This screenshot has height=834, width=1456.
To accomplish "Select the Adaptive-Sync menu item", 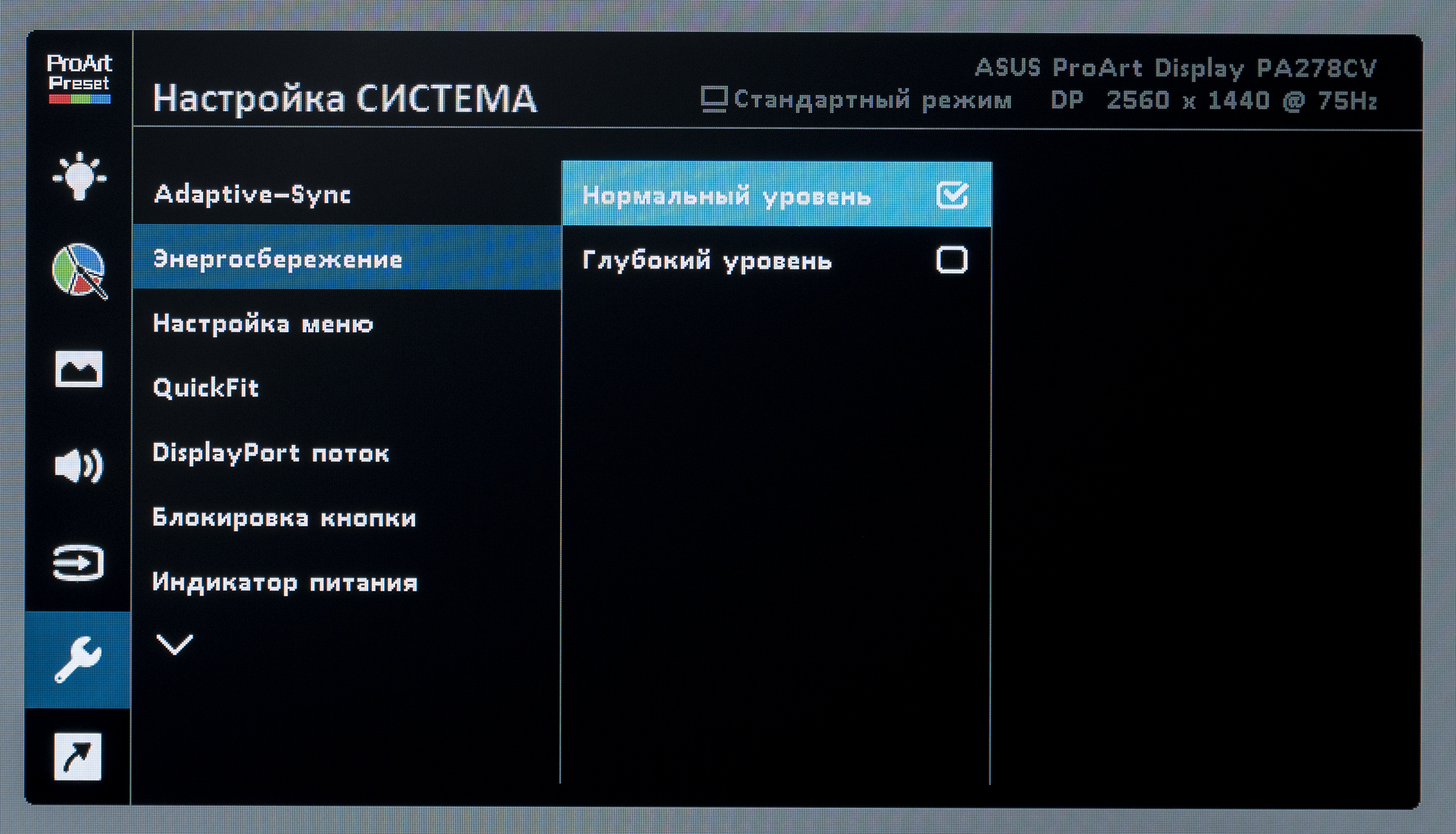I will (x=252, y=194).
